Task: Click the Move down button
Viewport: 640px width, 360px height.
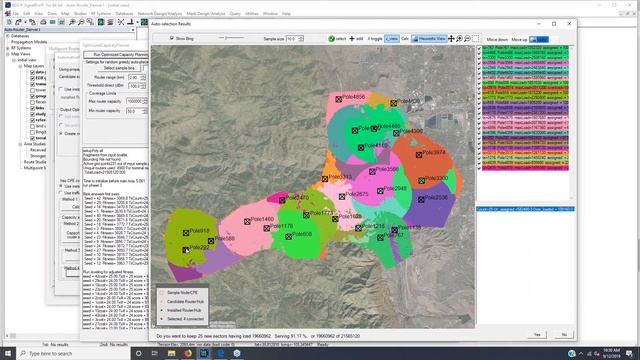Action: [x=497, y=40]
